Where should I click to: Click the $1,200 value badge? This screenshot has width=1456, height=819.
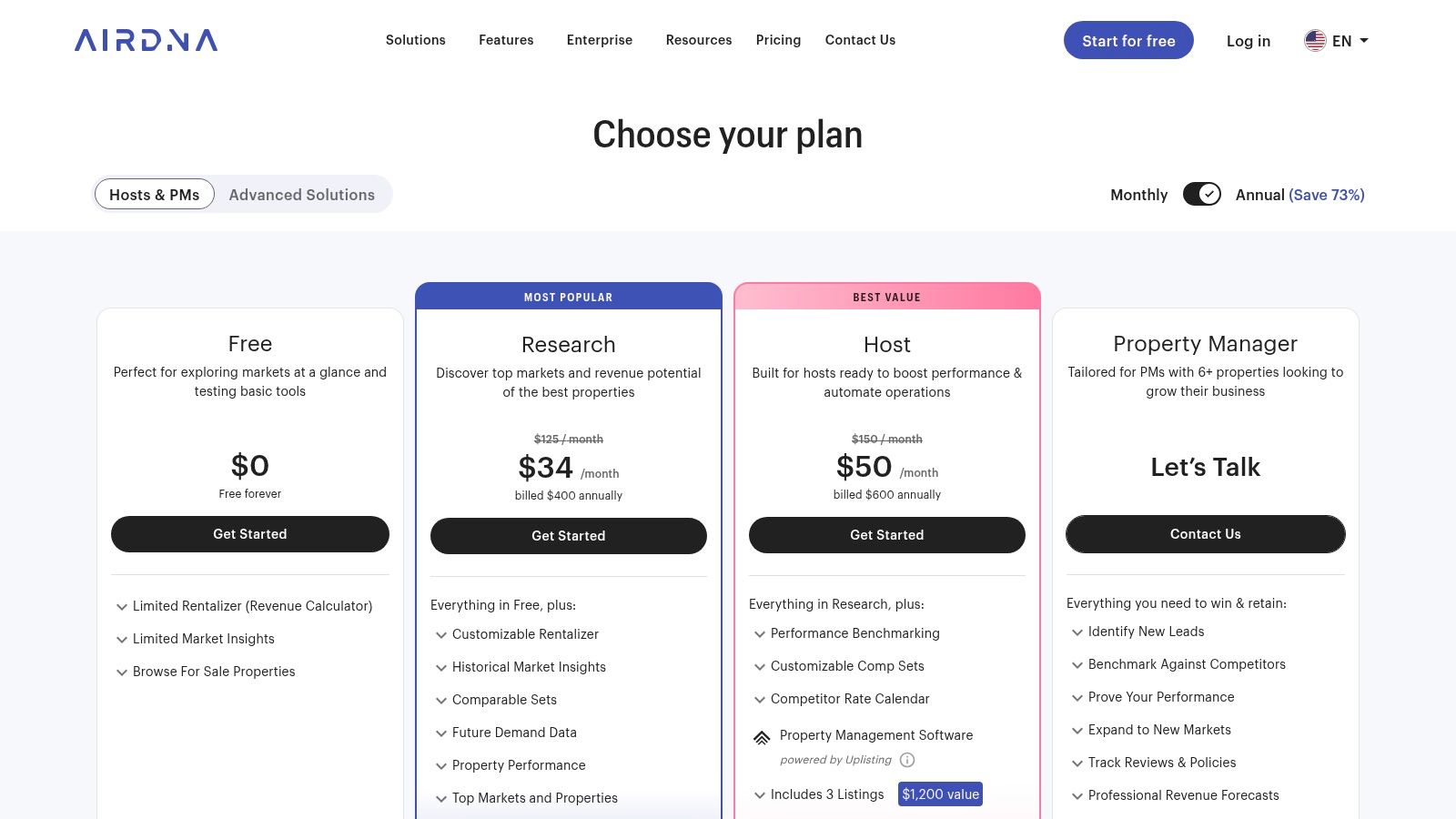tap(940, 794)
